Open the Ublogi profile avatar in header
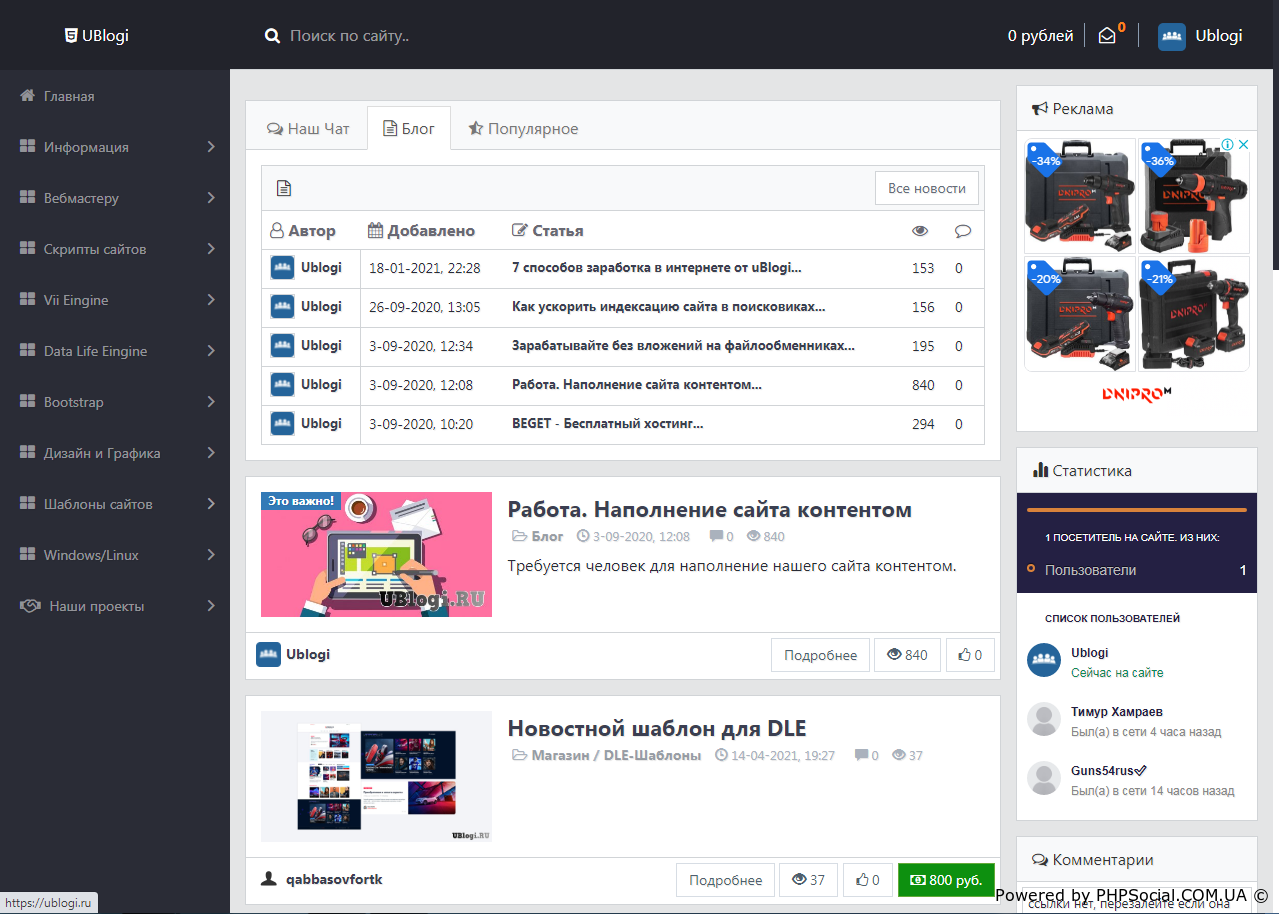The image size is (1279, 914). 1171,36
